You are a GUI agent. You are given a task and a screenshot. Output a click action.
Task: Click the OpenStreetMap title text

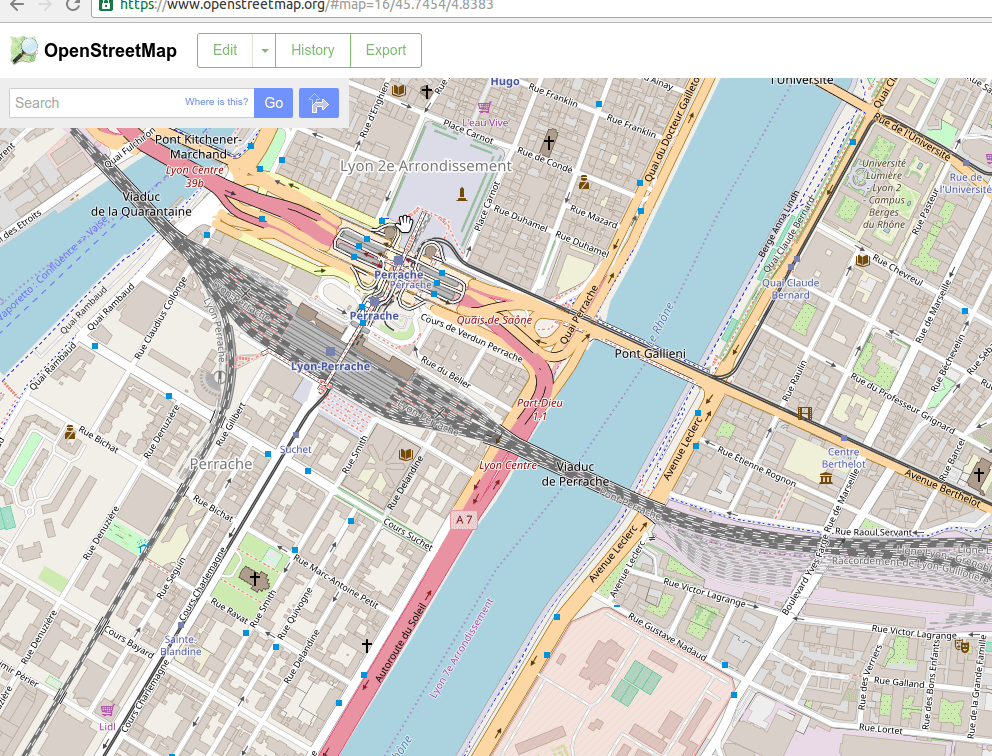click(110, 51)
